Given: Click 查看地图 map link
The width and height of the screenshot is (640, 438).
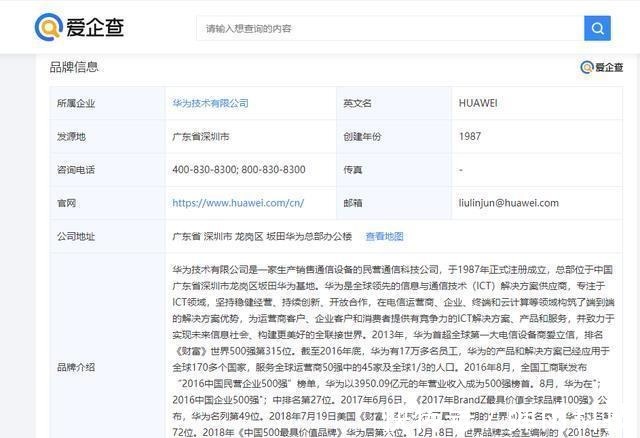Looking at the screenshot, I should tap(384, 236).
